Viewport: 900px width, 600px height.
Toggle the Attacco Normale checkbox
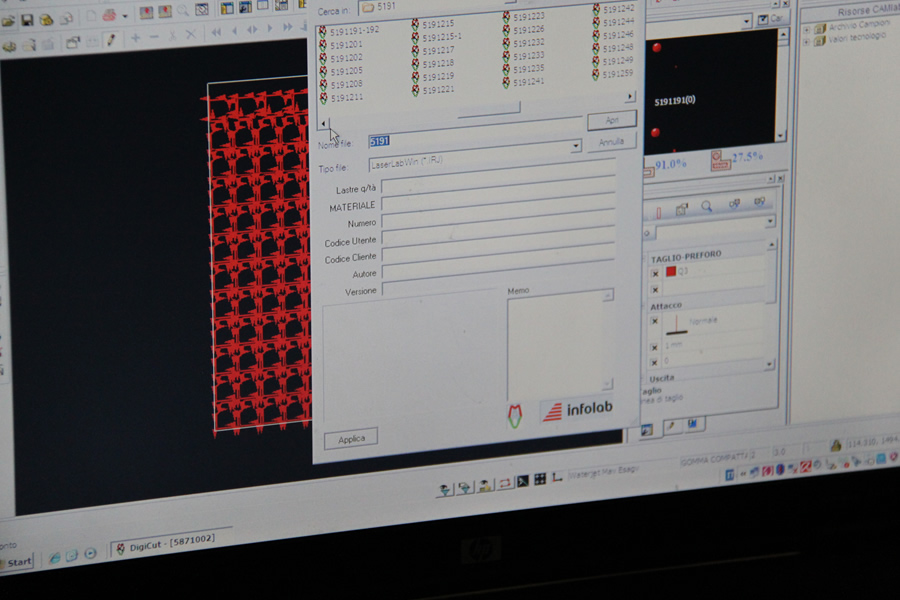tap(654, 321)
